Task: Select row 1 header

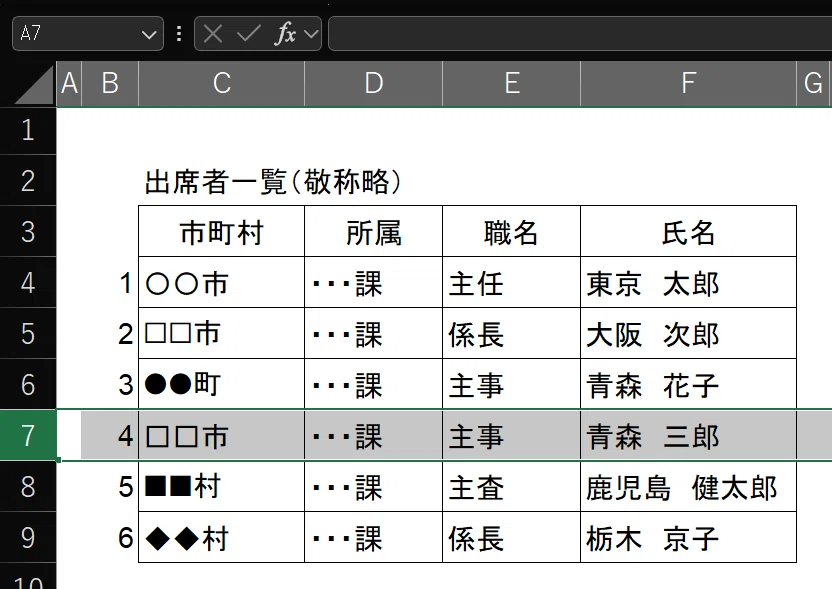Action: 28,131
